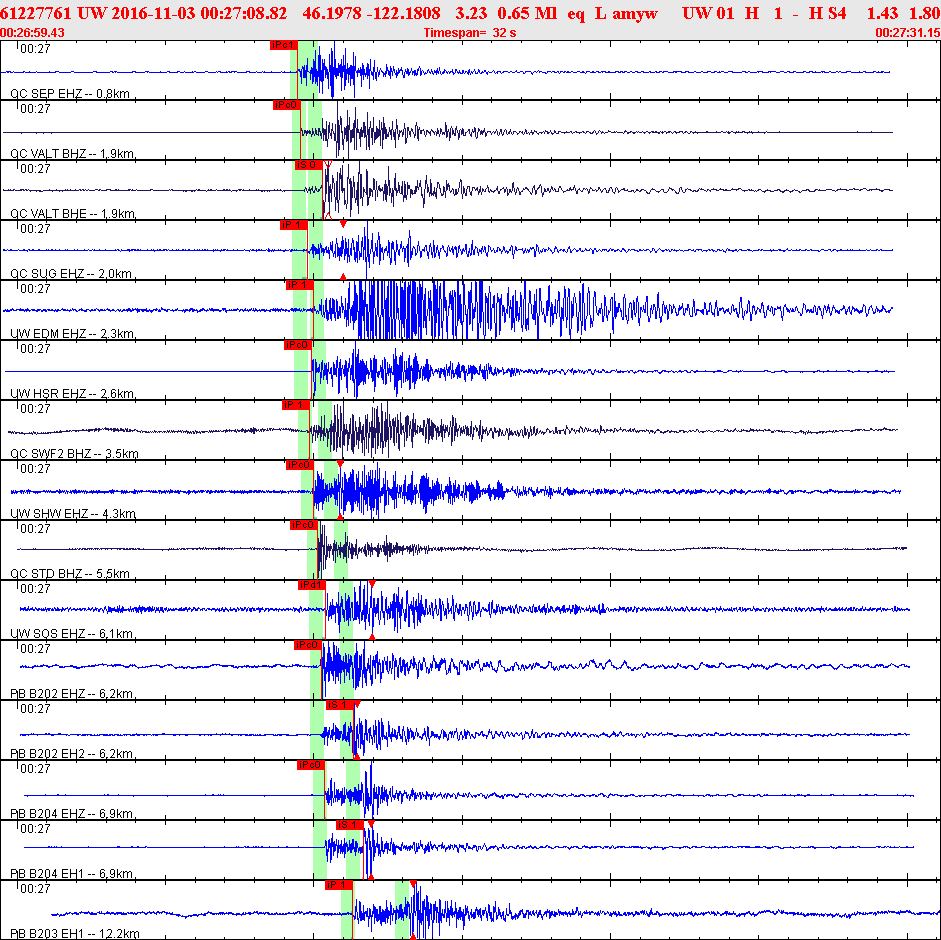Click the iS 1 pick flag on B202 EH2

pyautogui.click(x=339, y=705)
